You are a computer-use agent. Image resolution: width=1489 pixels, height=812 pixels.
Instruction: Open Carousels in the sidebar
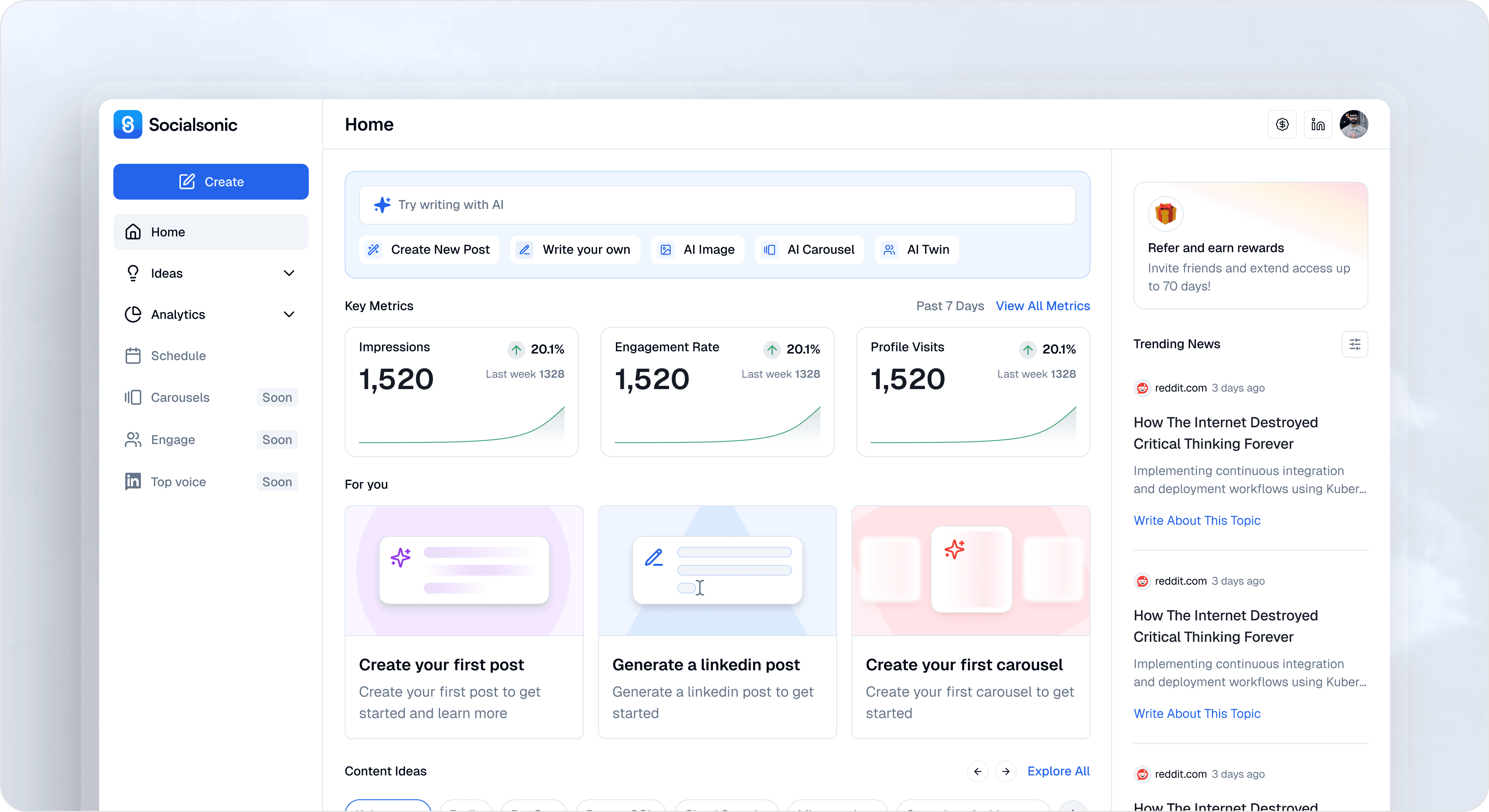point(180,398)
